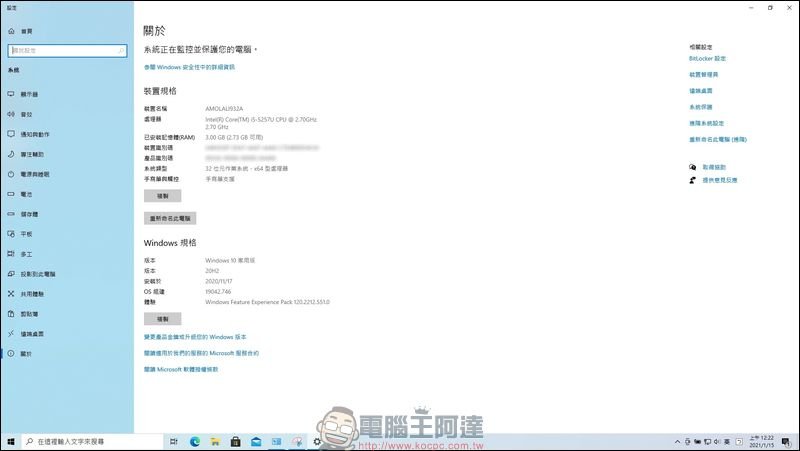800x451 pixels.
Task: Click the settings search field in the sidebar
Action: coord(67,51)
